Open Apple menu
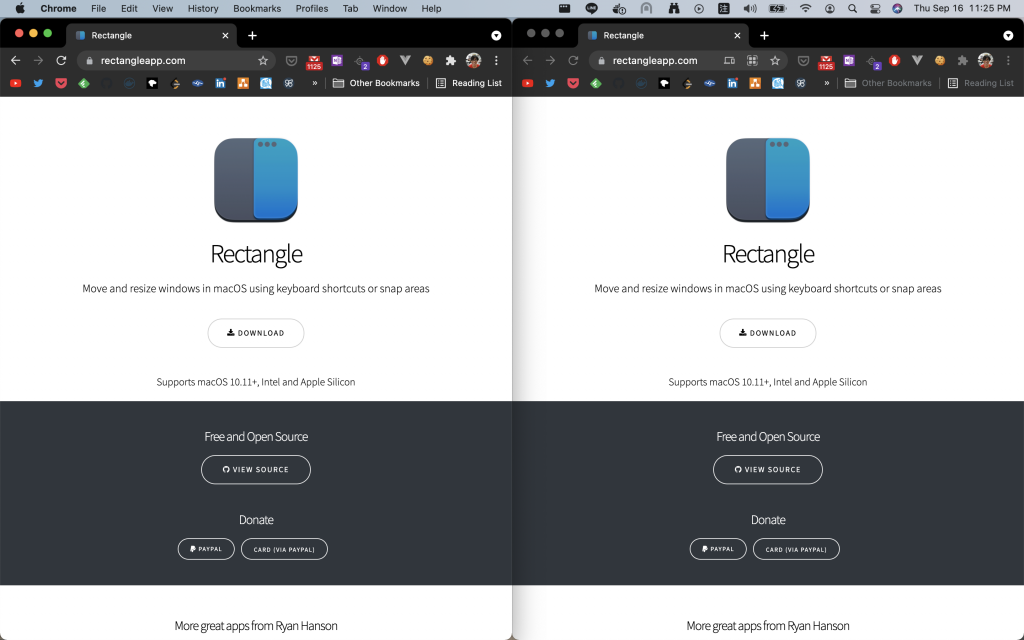 click(20, 8)
